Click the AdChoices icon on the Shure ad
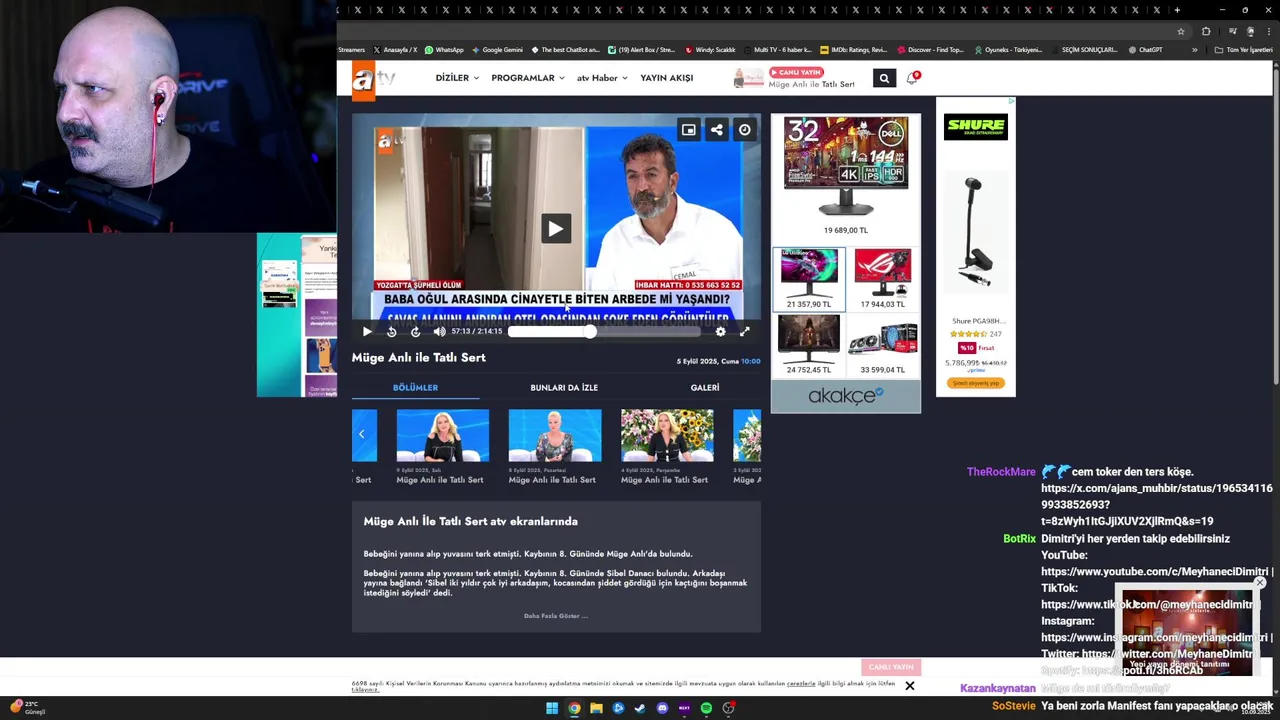This screenshot has height=720, width=1280. point(1011,101)
